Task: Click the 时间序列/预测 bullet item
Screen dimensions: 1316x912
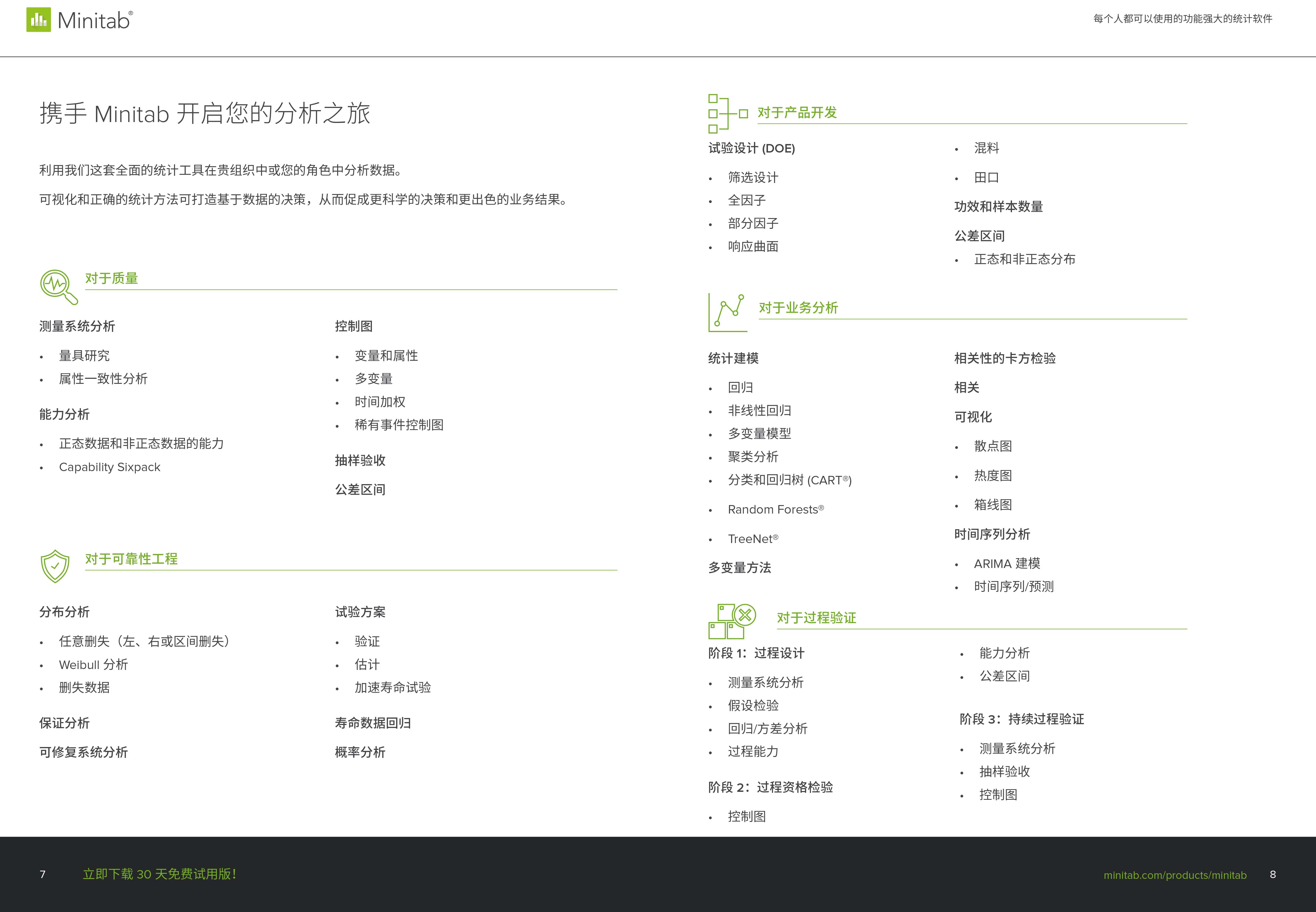Action: [x=1014, y=586]
